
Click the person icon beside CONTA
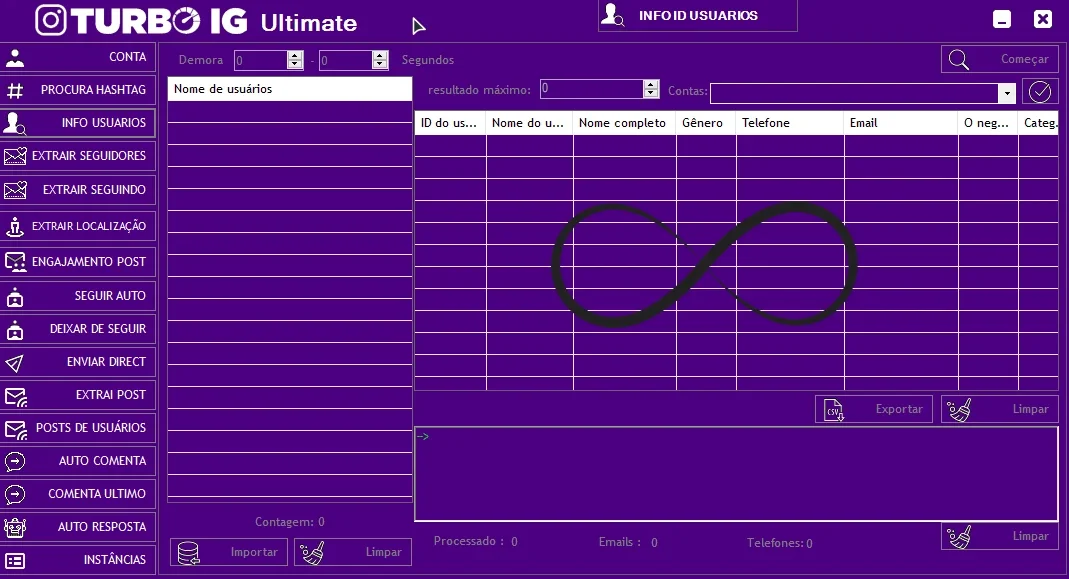click(15, 58)
